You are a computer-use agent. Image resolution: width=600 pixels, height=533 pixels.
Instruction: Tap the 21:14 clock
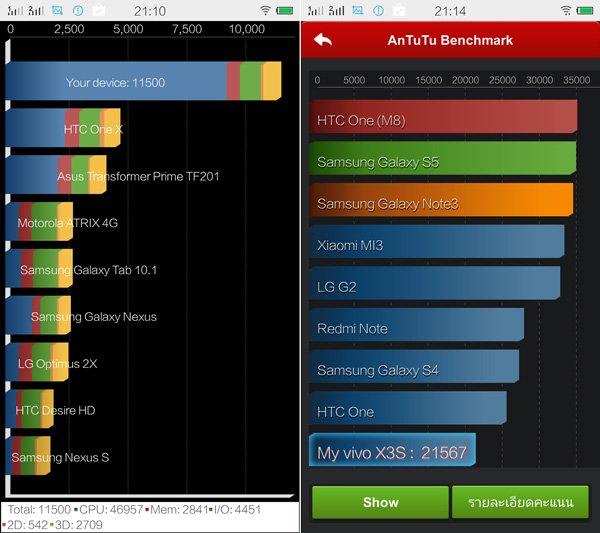(450, 11)
